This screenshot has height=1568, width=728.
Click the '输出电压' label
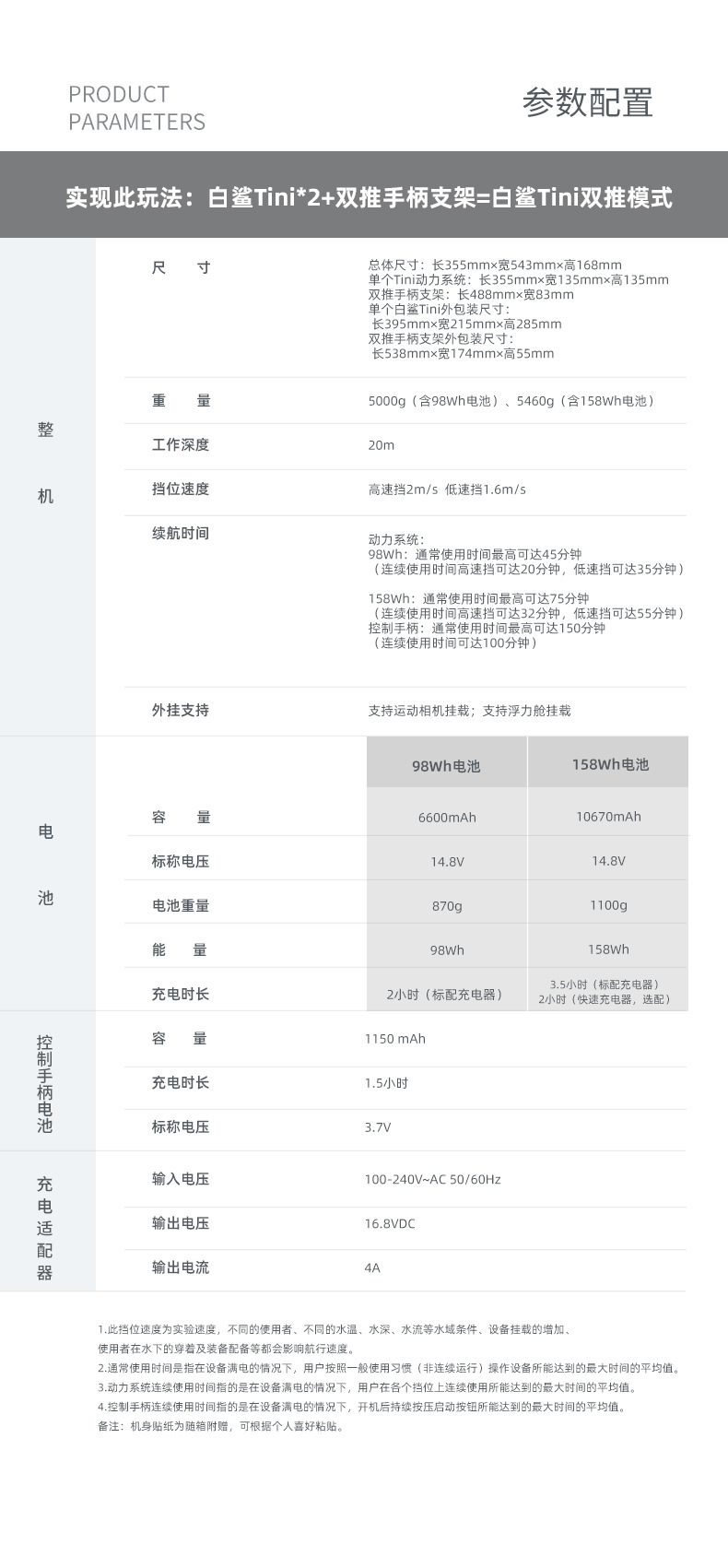click(181, 1222)
